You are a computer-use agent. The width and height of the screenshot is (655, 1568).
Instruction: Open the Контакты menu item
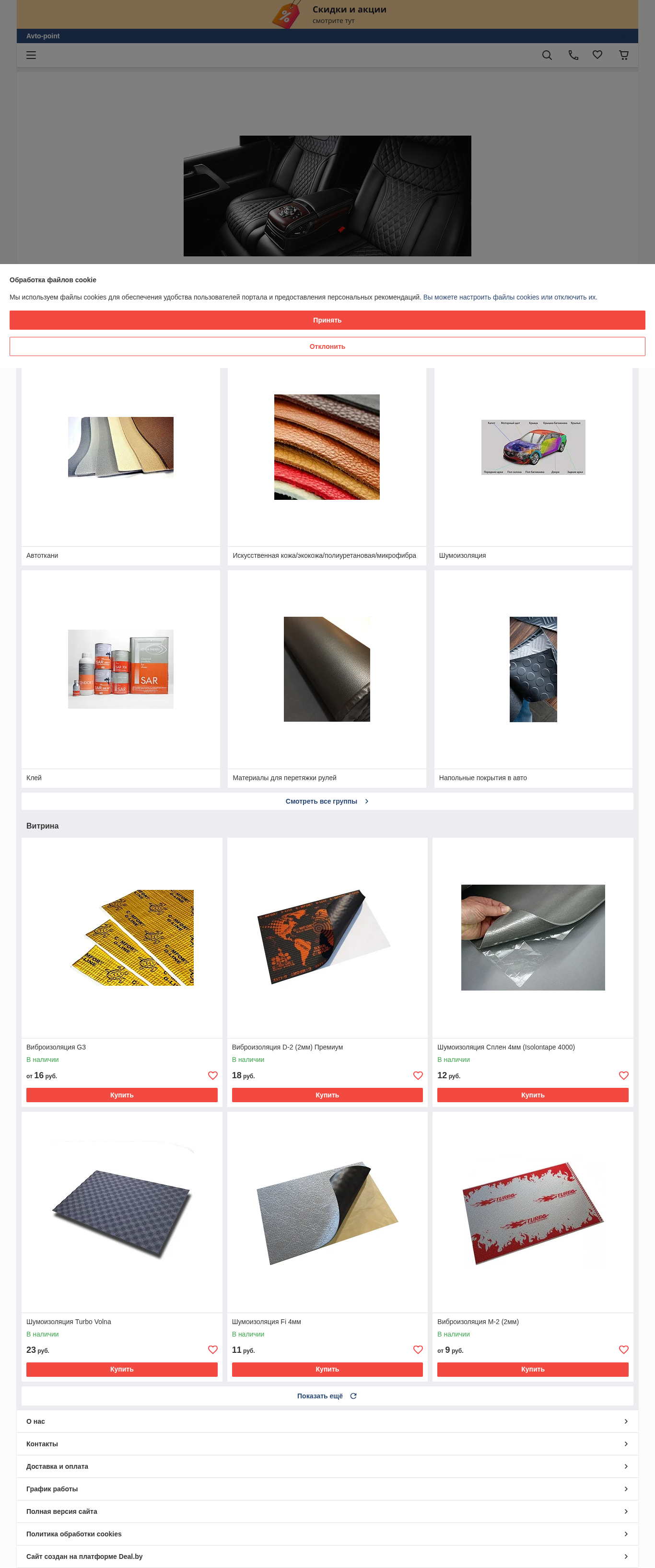click(x=327, y=1444)
